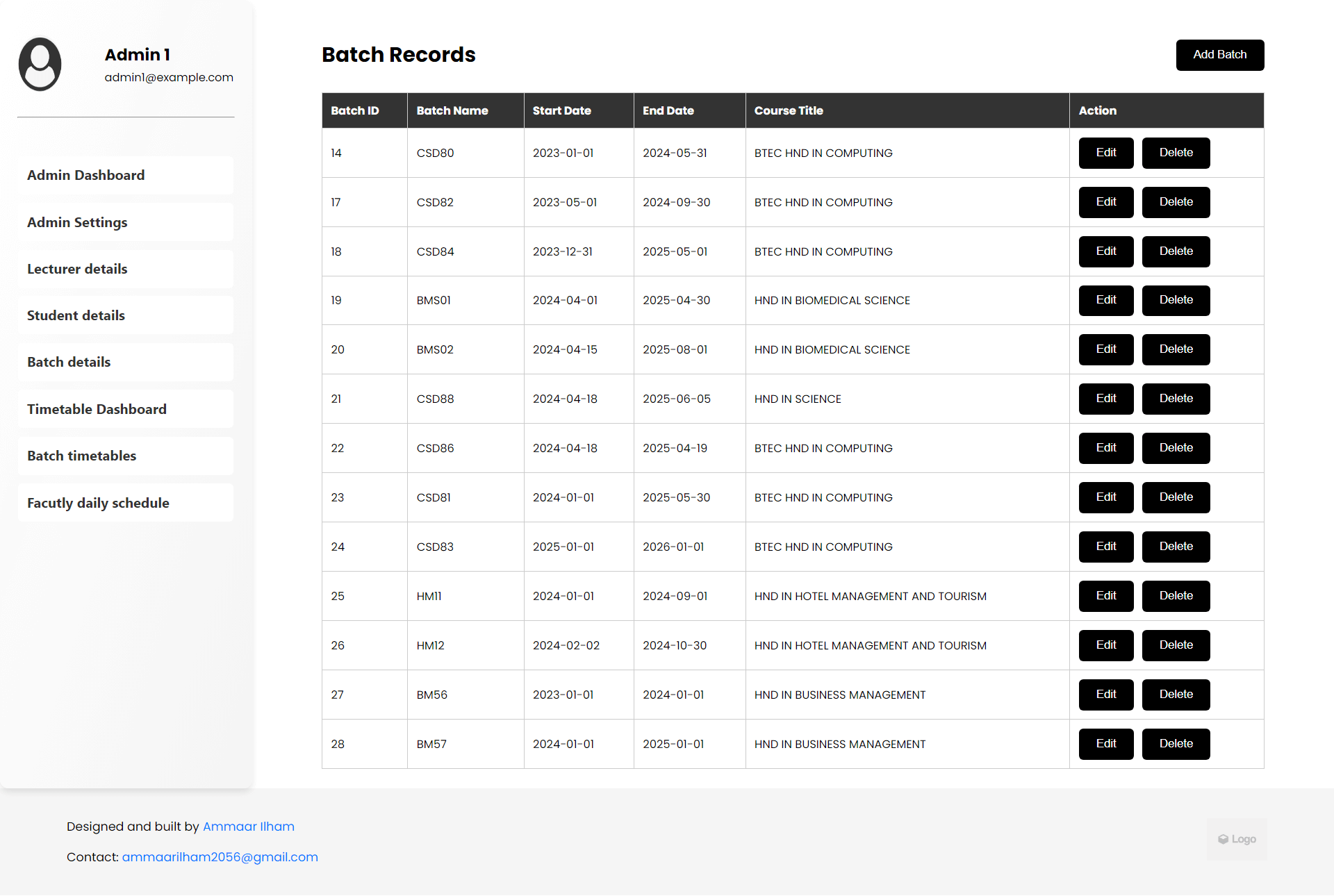Open Admin Settings in sidebar
Image resolution: width=1334 pixels, height=896 pixels.
[x=126, y=222]
